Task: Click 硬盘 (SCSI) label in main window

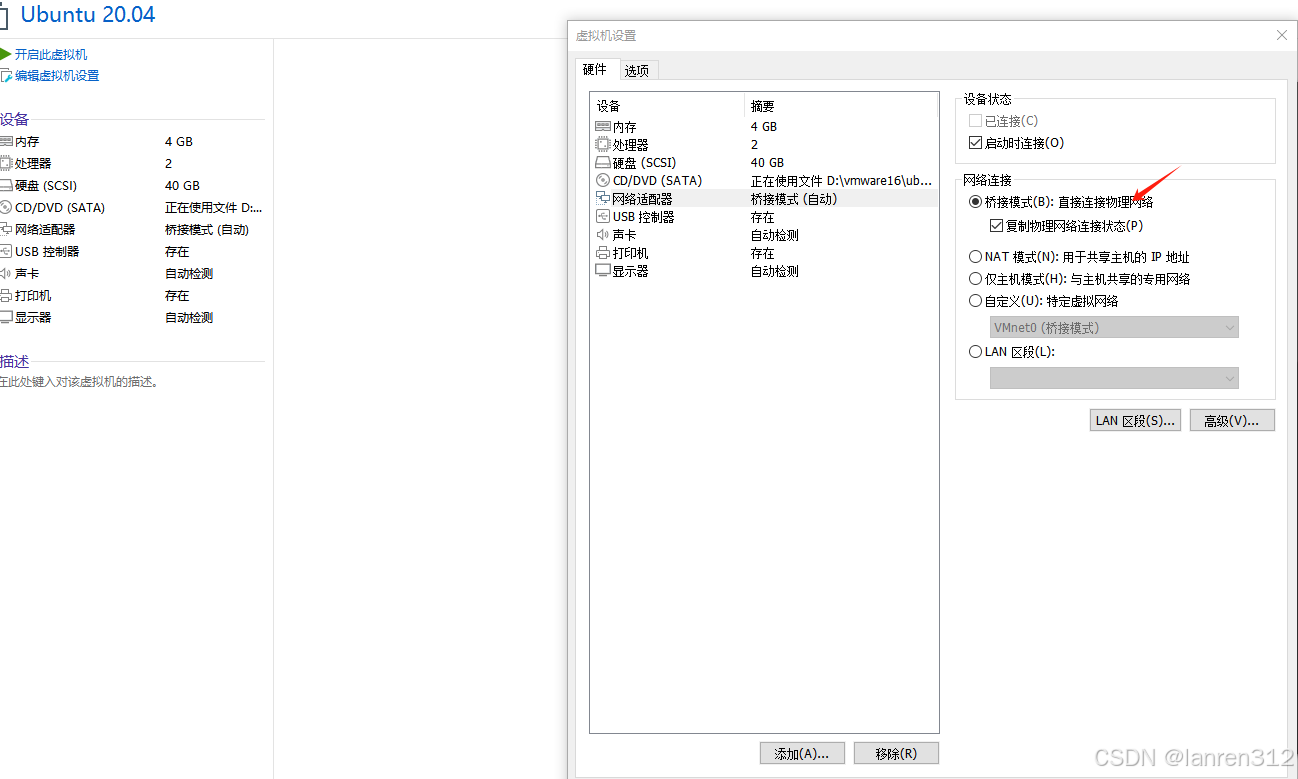Action: (46, 186)
